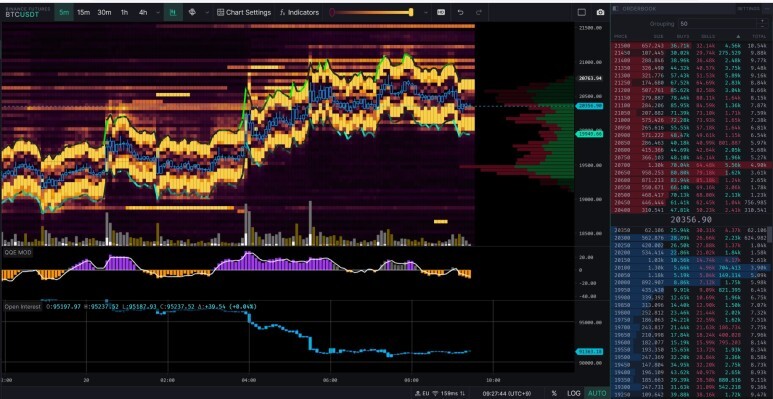
Task: Redo the chart action
Action: click(x=478, y=12)
